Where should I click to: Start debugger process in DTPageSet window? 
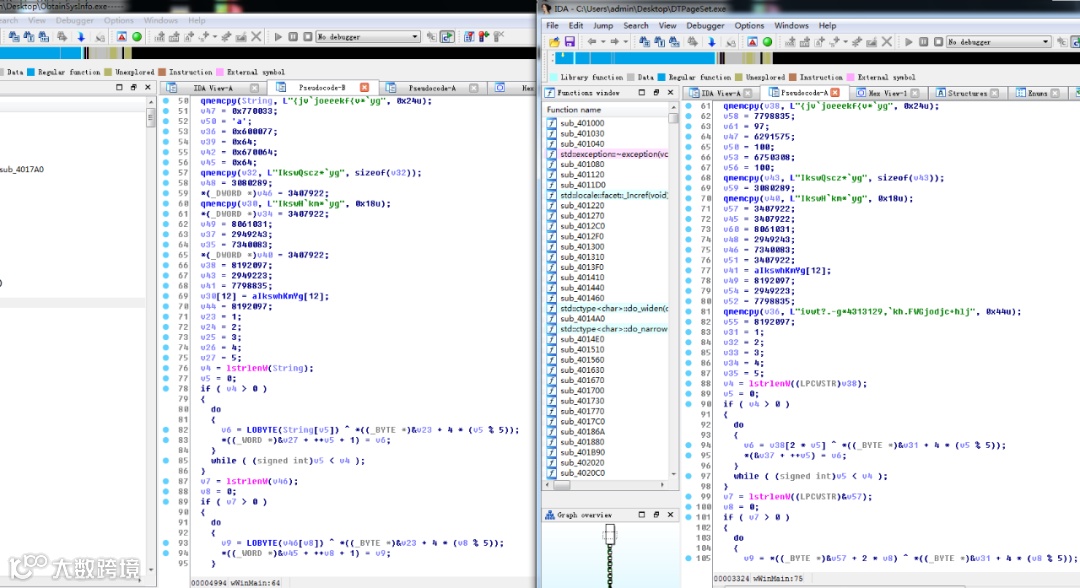[908, 42]
